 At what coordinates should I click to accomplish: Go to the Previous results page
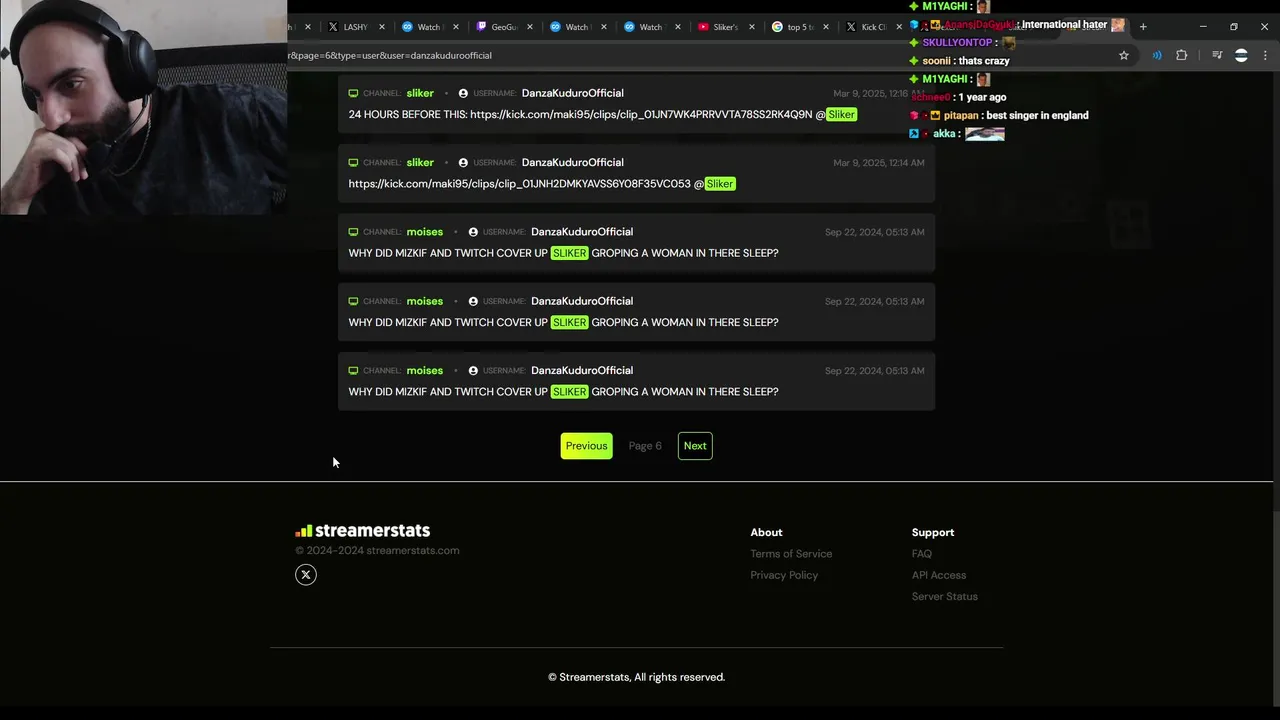pyautogui.click(x=586, y=446)
